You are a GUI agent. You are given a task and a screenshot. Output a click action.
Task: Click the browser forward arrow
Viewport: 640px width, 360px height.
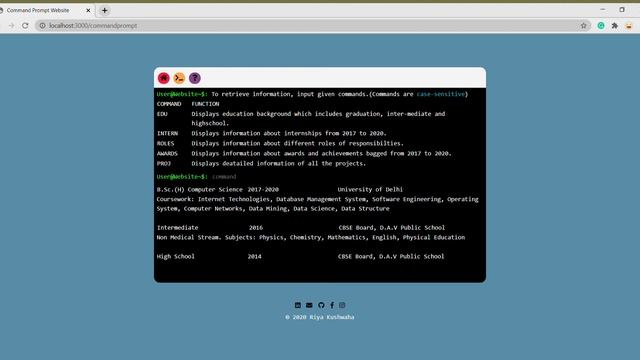(11, 25)
